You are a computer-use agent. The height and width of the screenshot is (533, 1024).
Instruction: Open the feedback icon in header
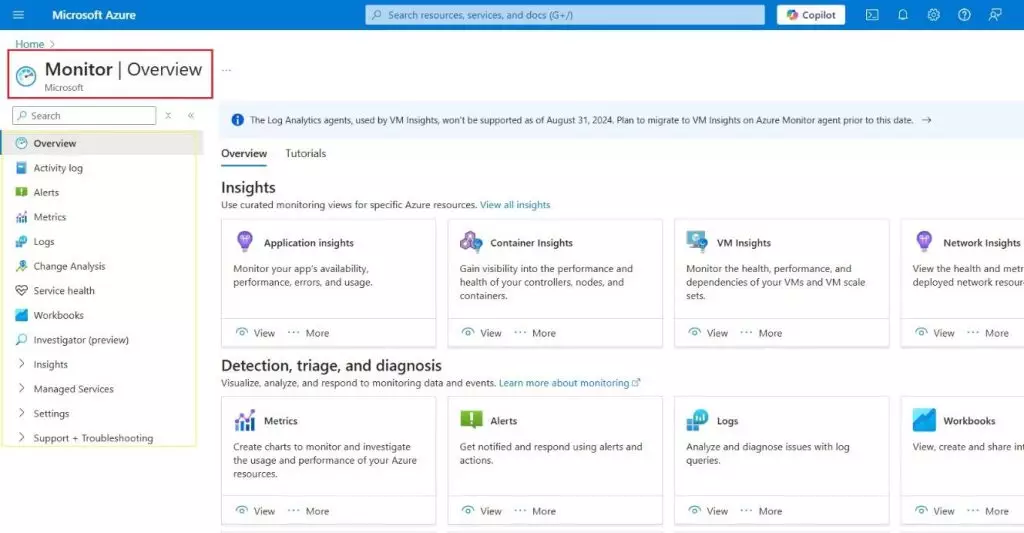(x=995, y=15)
